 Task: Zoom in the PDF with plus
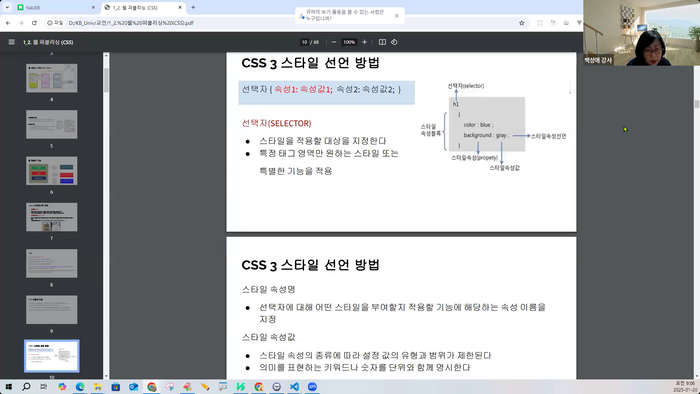tap(364, 42)
